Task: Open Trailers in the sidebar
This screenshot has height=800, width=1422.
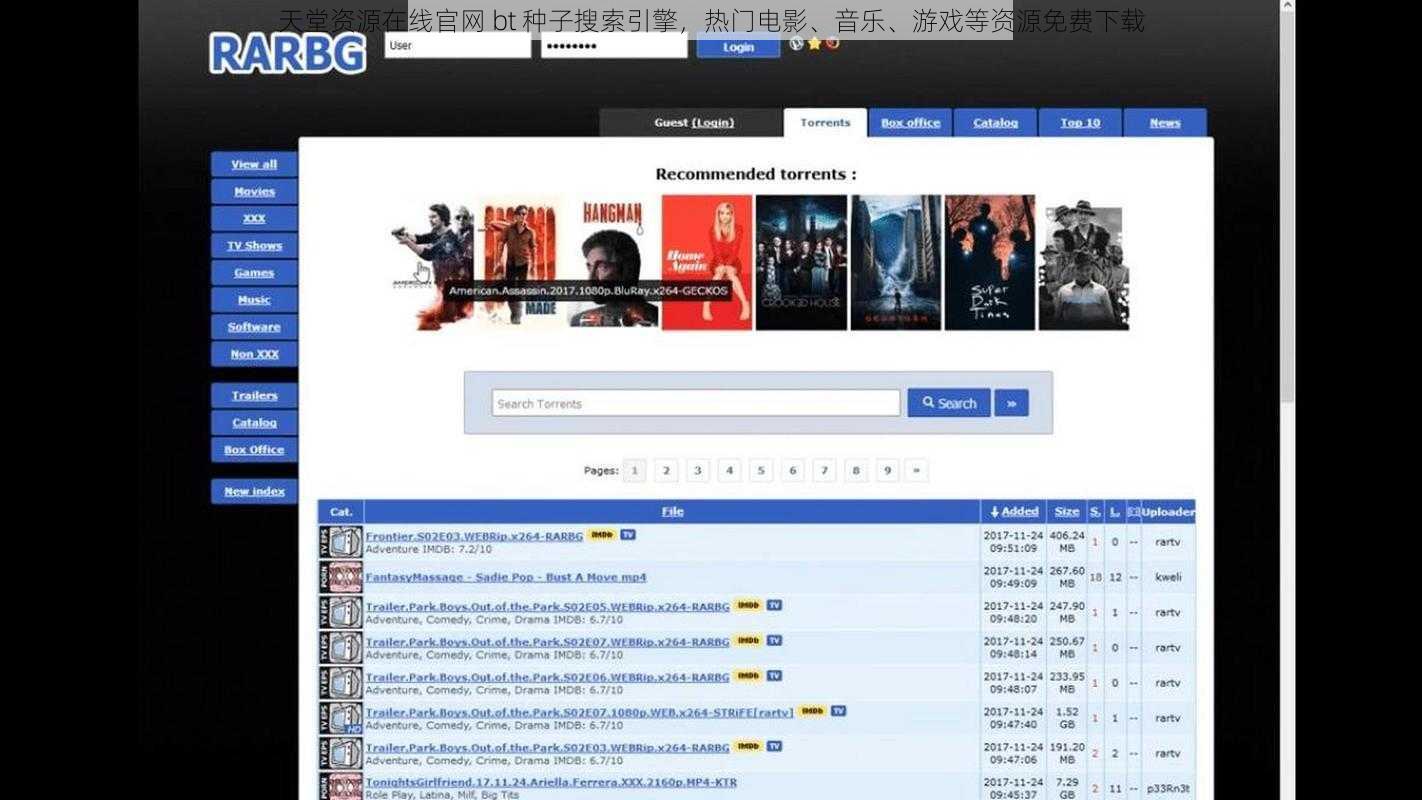Action: tap(254, 395)
